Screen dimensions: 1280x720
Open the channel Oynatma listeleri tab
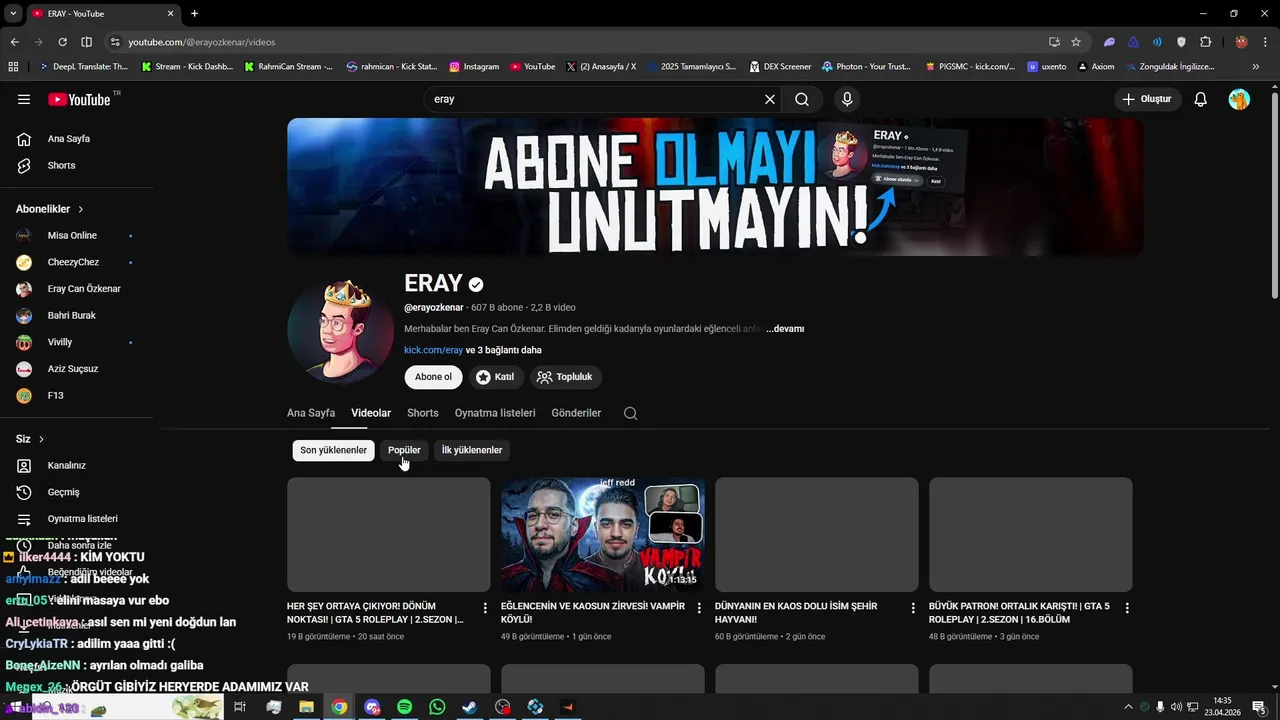click(x=495, y=413)
